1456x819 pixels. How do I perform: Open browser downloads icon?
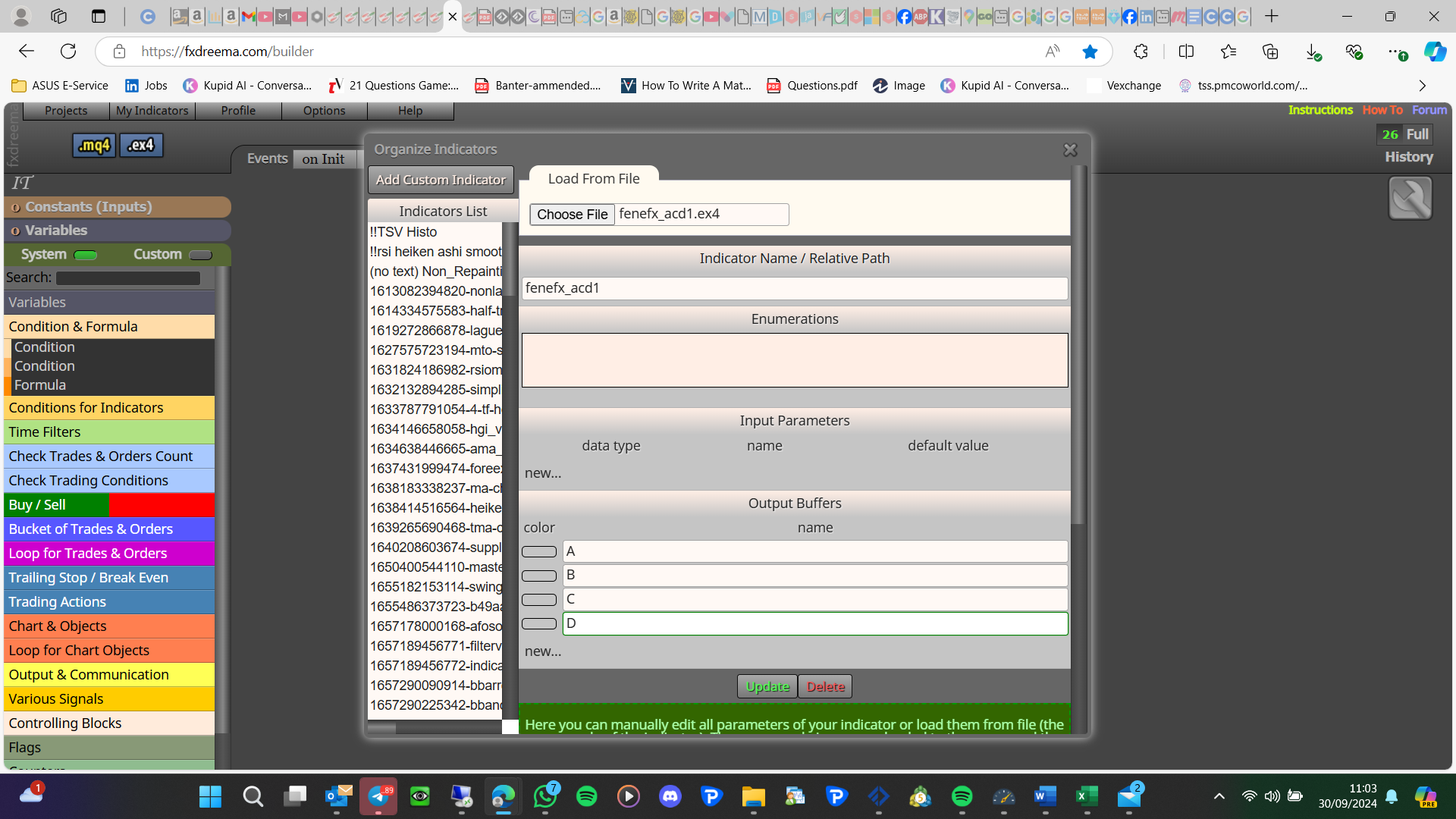1313,52
